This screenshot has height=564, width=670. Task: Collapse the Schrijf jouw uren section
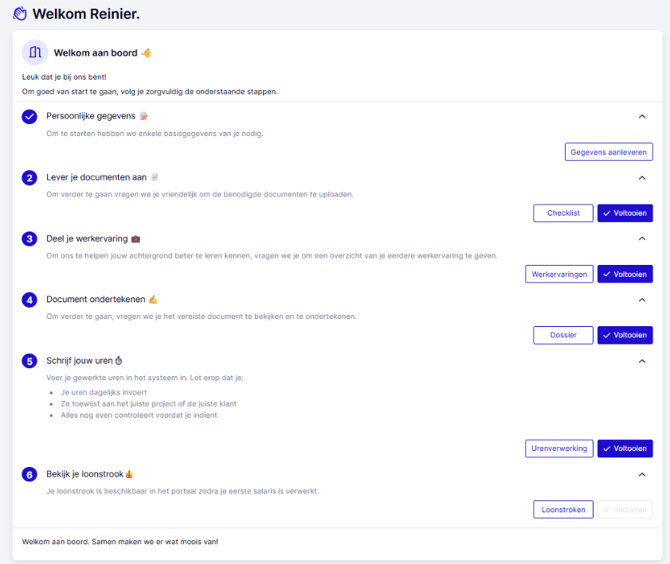(642, 361)
